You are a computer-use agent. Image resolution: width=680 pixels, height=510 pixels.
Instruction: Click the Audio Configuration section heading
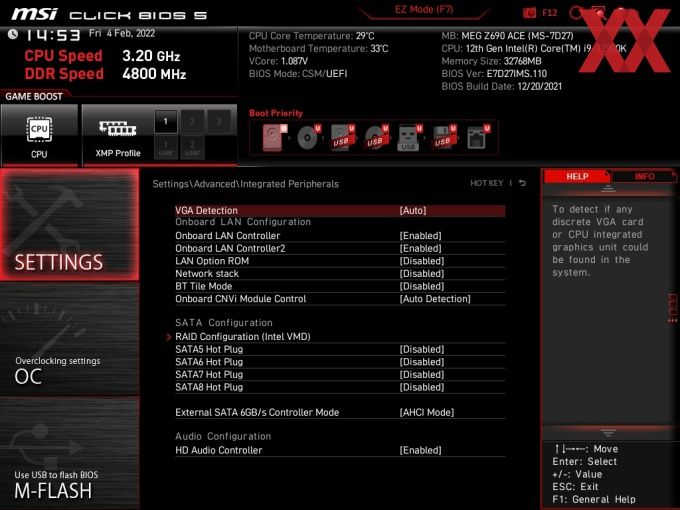223,436
